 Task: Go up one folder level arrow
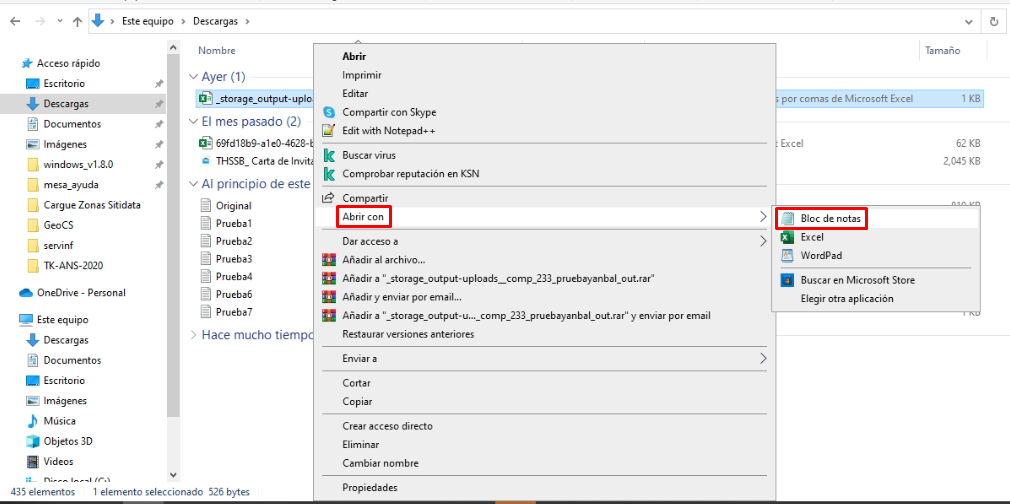click(77, 21)
